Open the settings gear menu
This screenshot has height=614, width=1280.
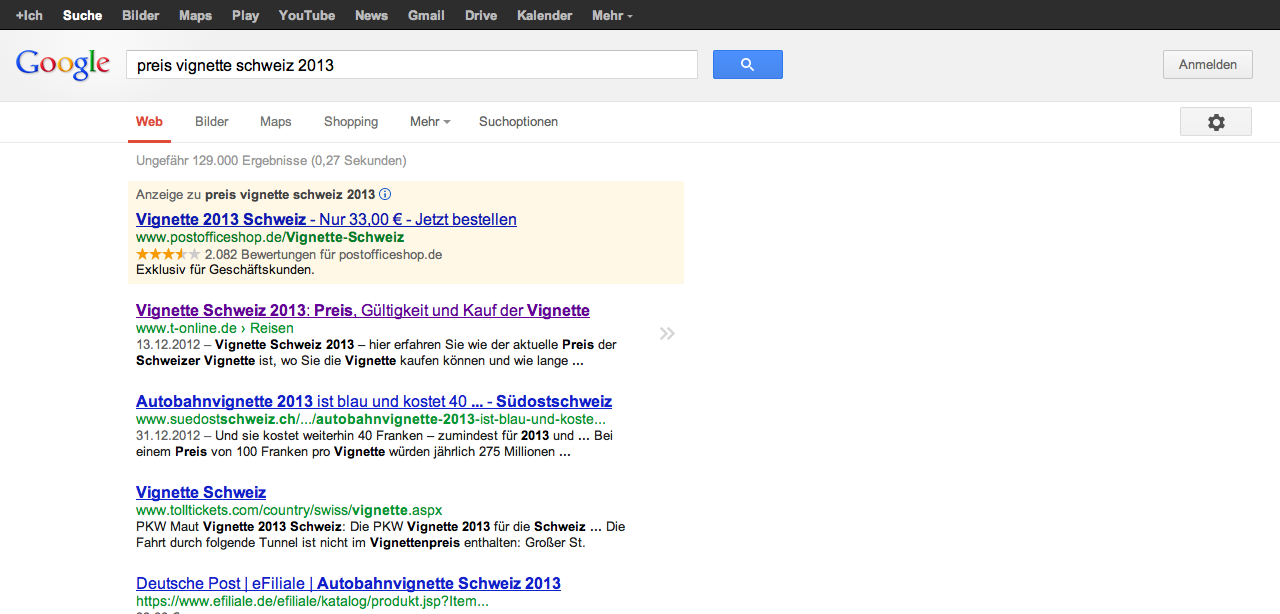(1215, 122)
